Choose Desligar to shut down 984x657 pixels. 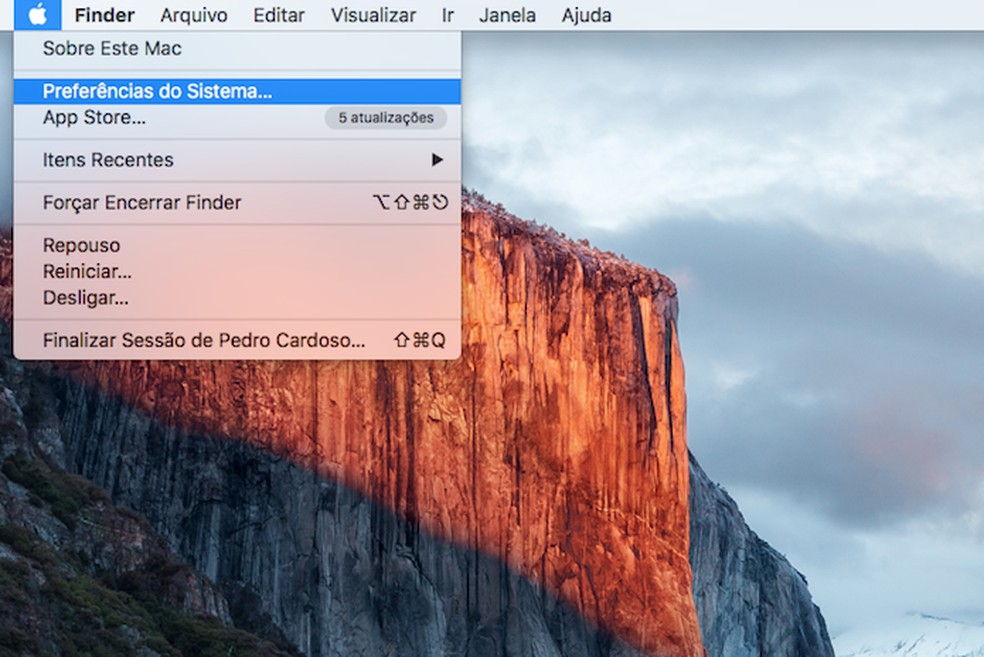pos(82,297)
